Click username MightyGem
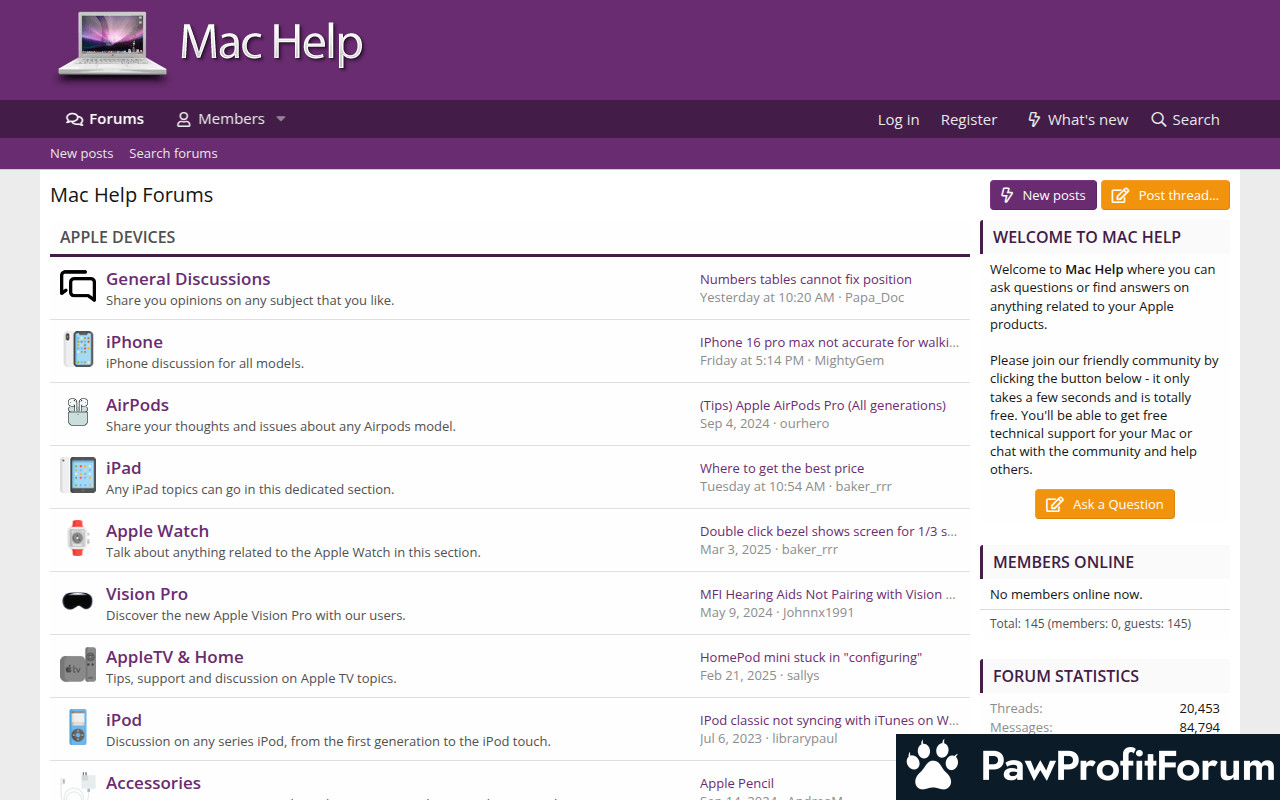The height and width of the screenshot is (800, 1280). (x=849, y=360)
